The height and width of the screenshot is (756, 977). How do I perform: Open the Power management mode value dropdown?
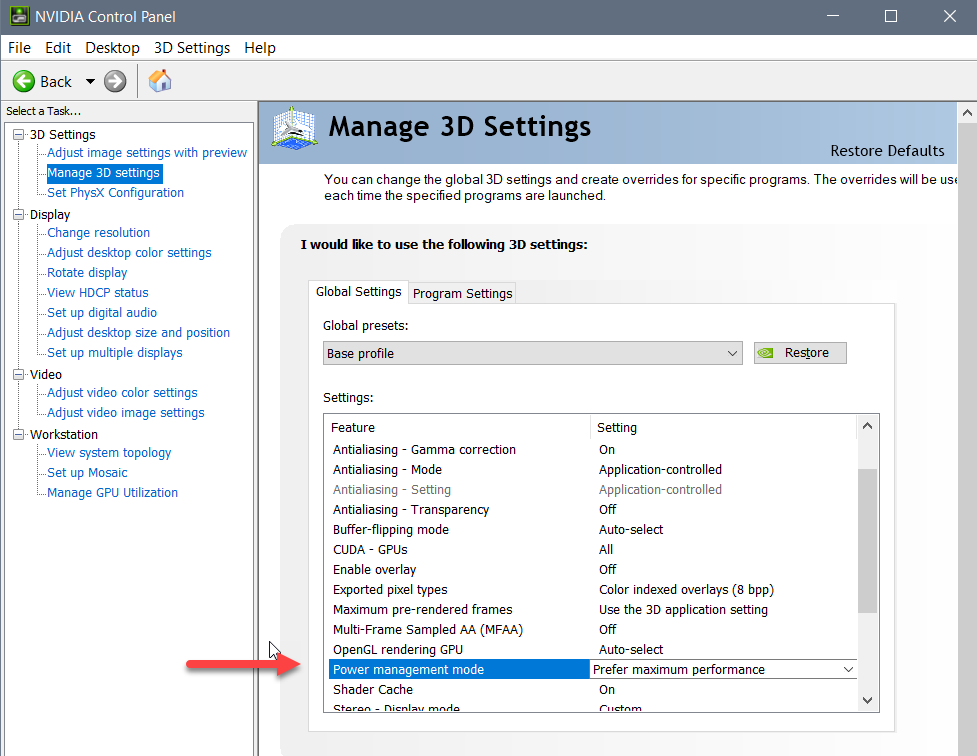(848, 669)
